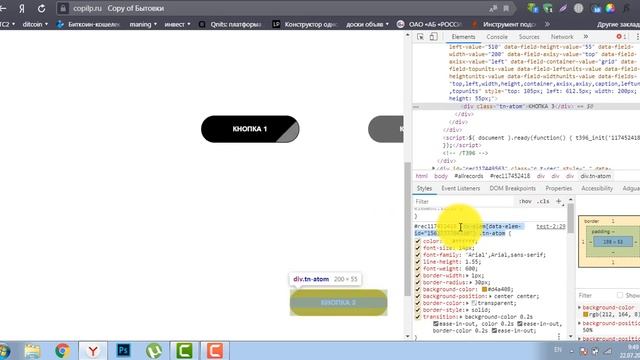Select the body breadcrumb item

441,176
